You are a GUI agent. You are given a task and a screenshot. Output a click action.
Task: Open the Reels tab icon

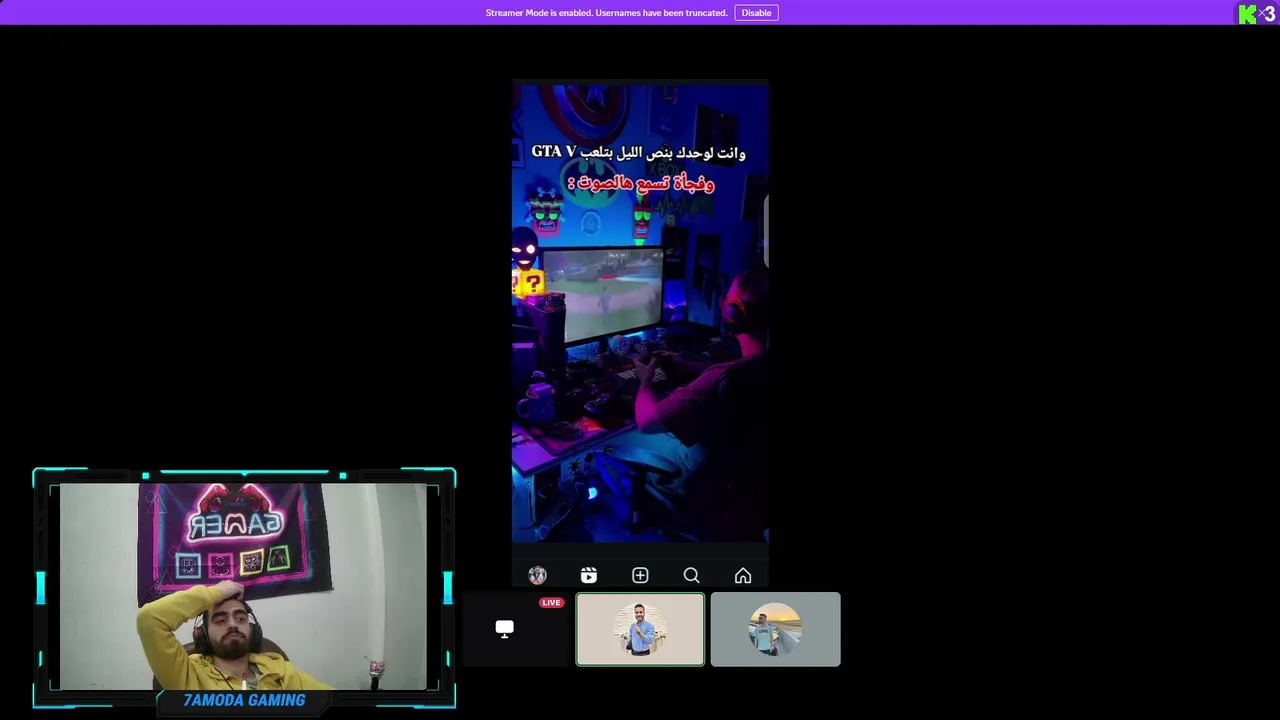click(589, 575)
